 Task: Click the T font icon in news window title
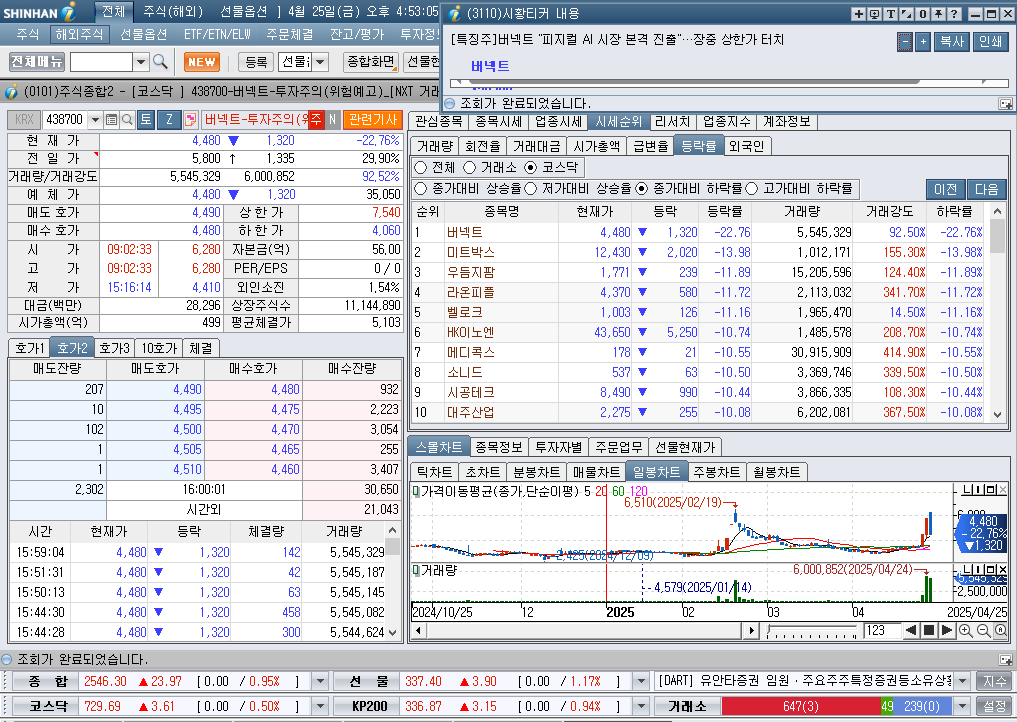[891, 14]
